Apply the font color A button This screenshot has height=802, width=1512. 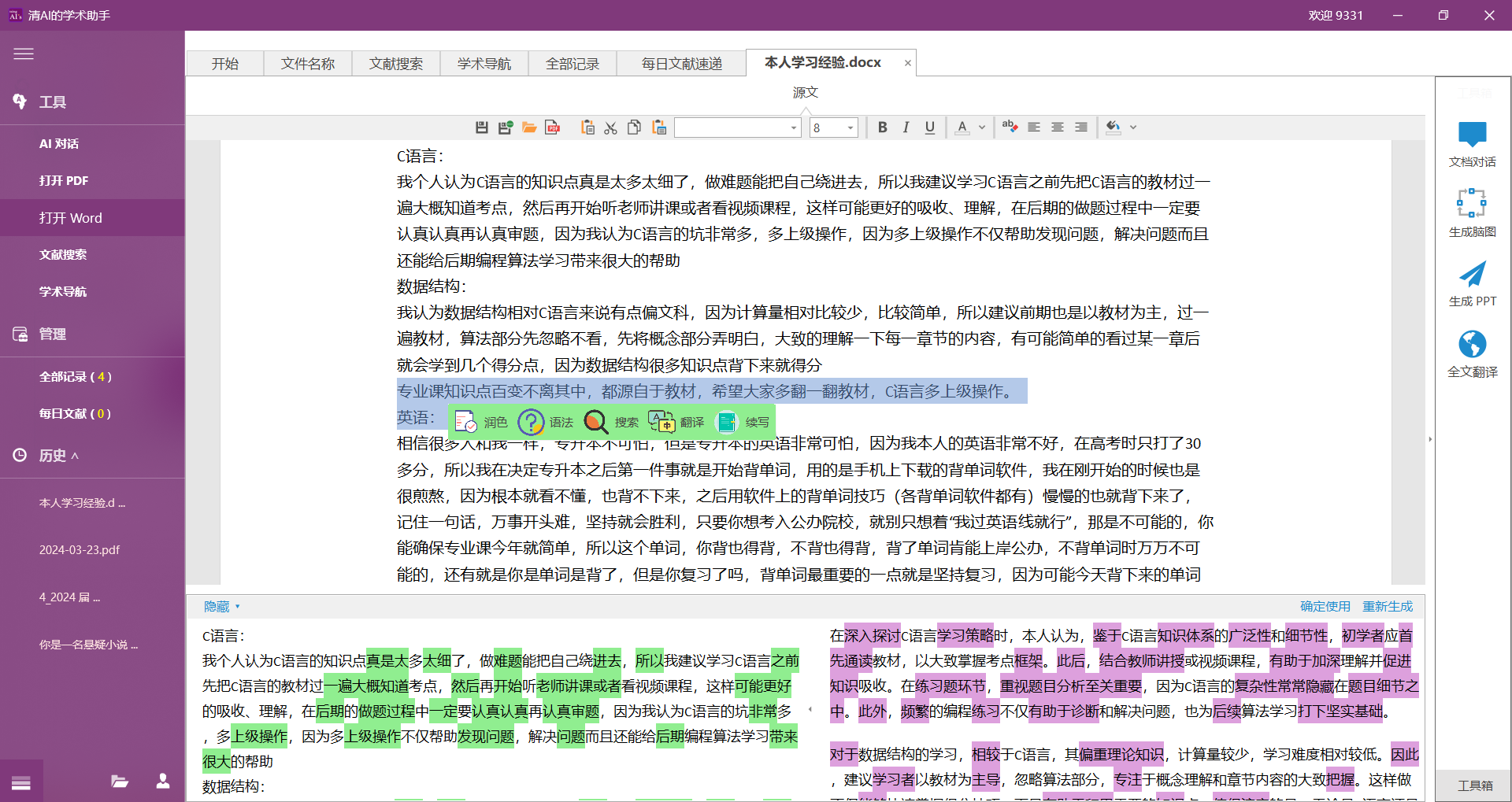962,128
